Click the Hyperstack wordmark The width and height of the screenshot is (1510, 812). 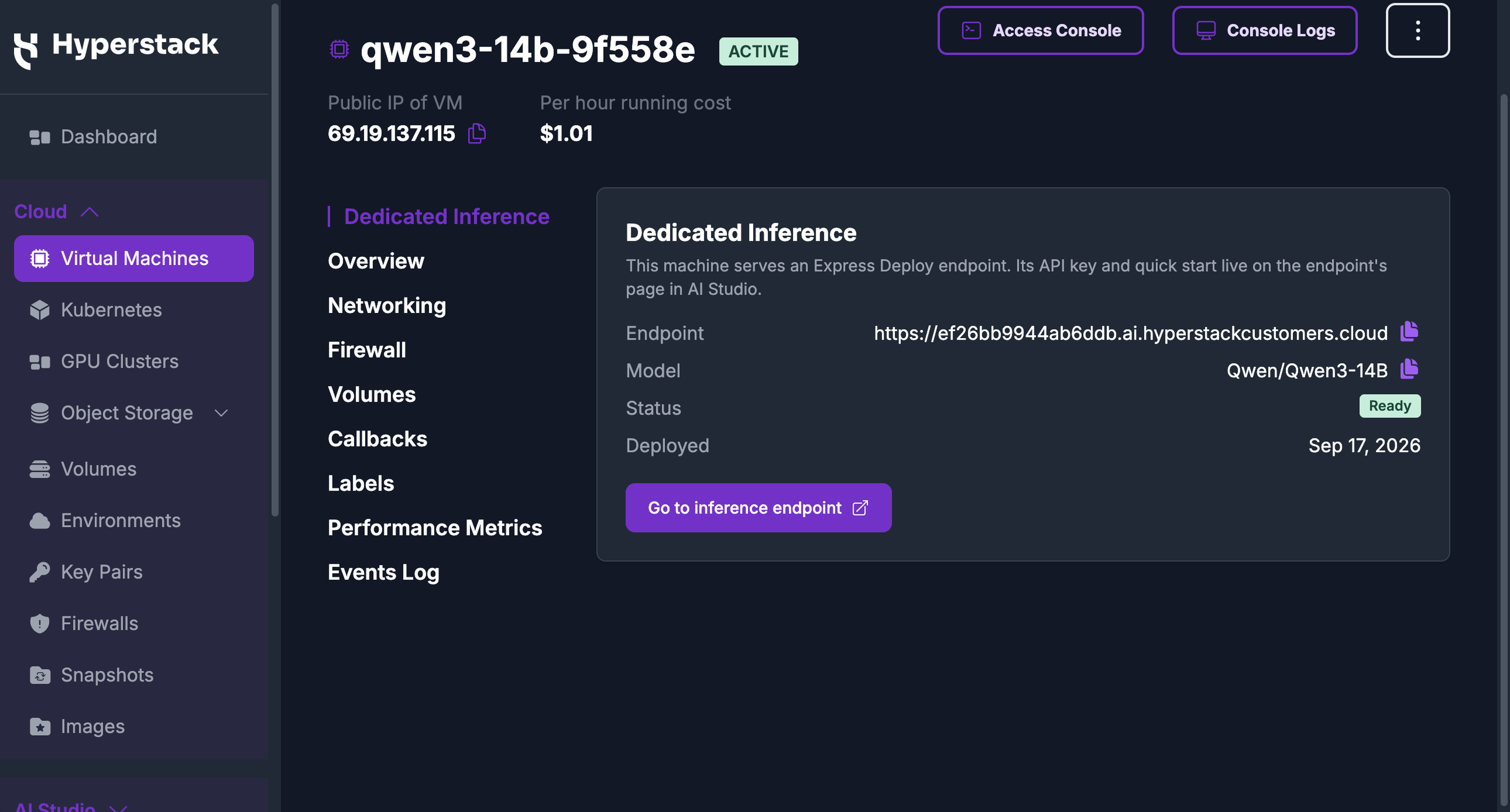tap(135, 45)
